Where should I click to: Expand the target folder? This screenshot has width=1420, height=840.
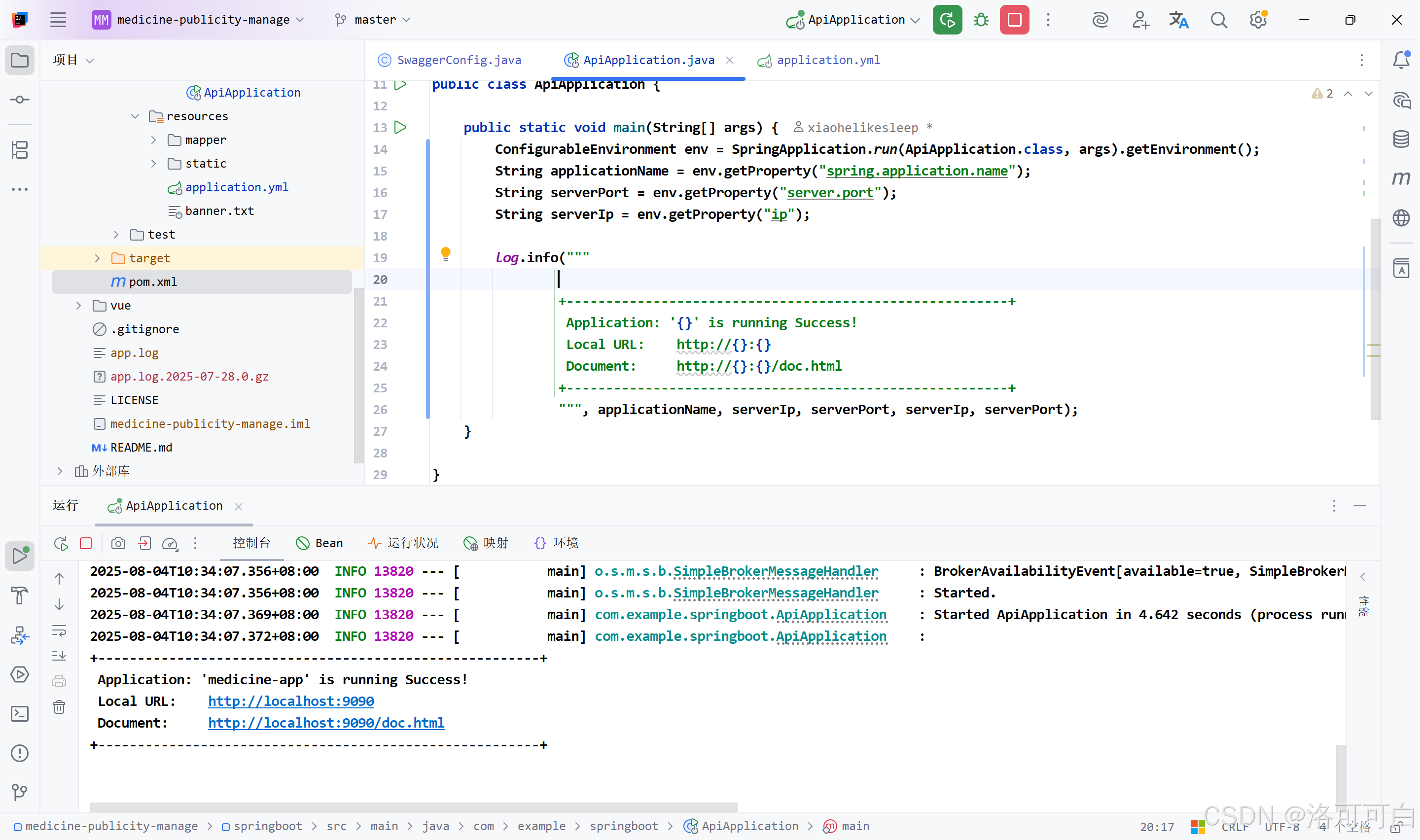tap(97, 258)
